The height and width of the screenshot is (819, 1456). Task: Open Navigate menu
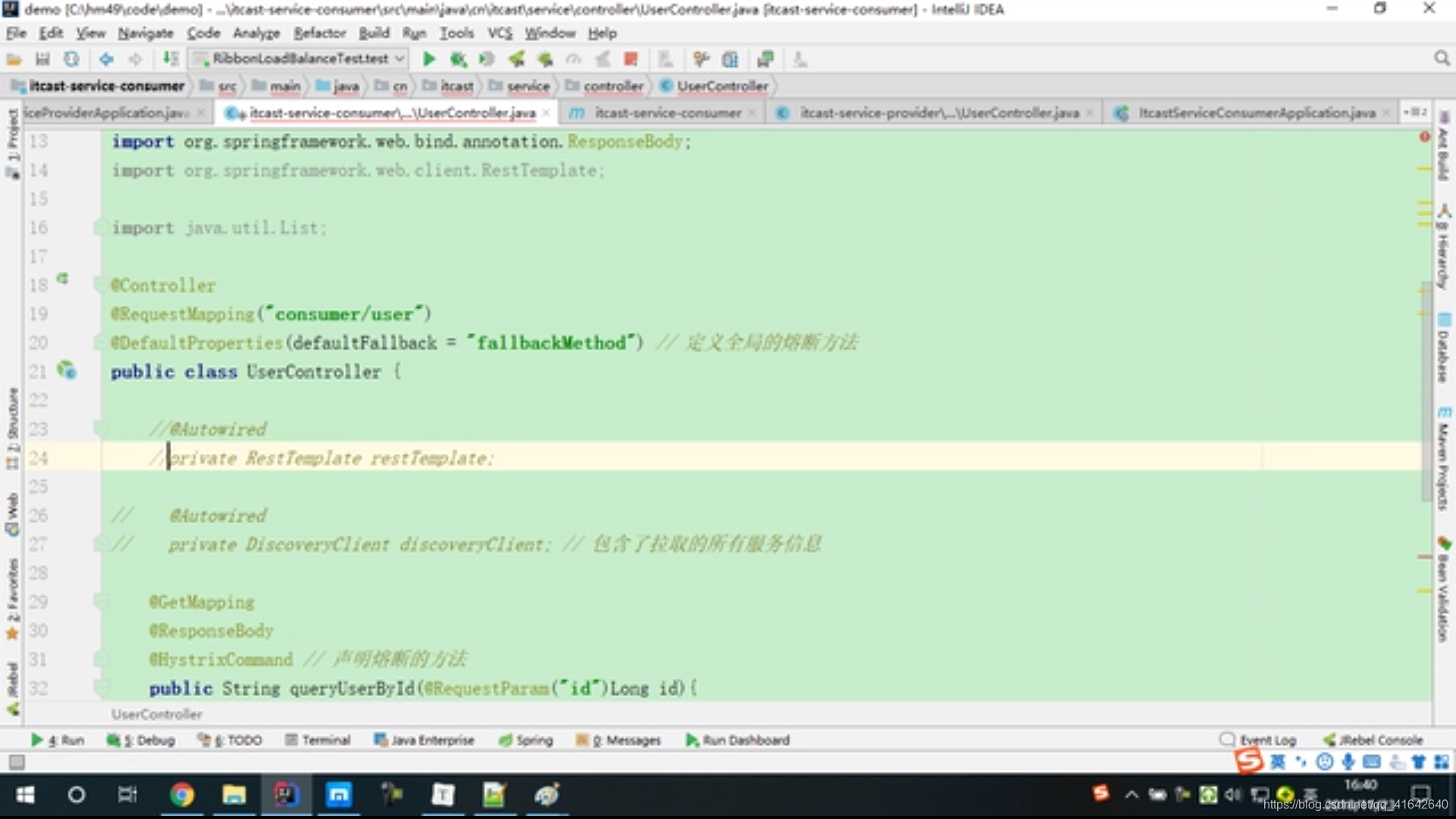click(146, 33)
